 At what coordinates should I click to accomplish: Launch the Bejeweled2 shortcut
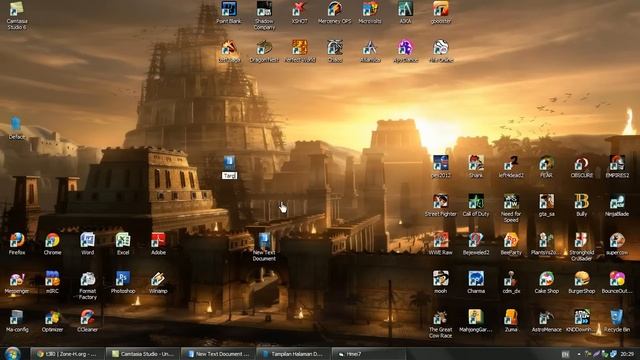[x=476, y=244]
